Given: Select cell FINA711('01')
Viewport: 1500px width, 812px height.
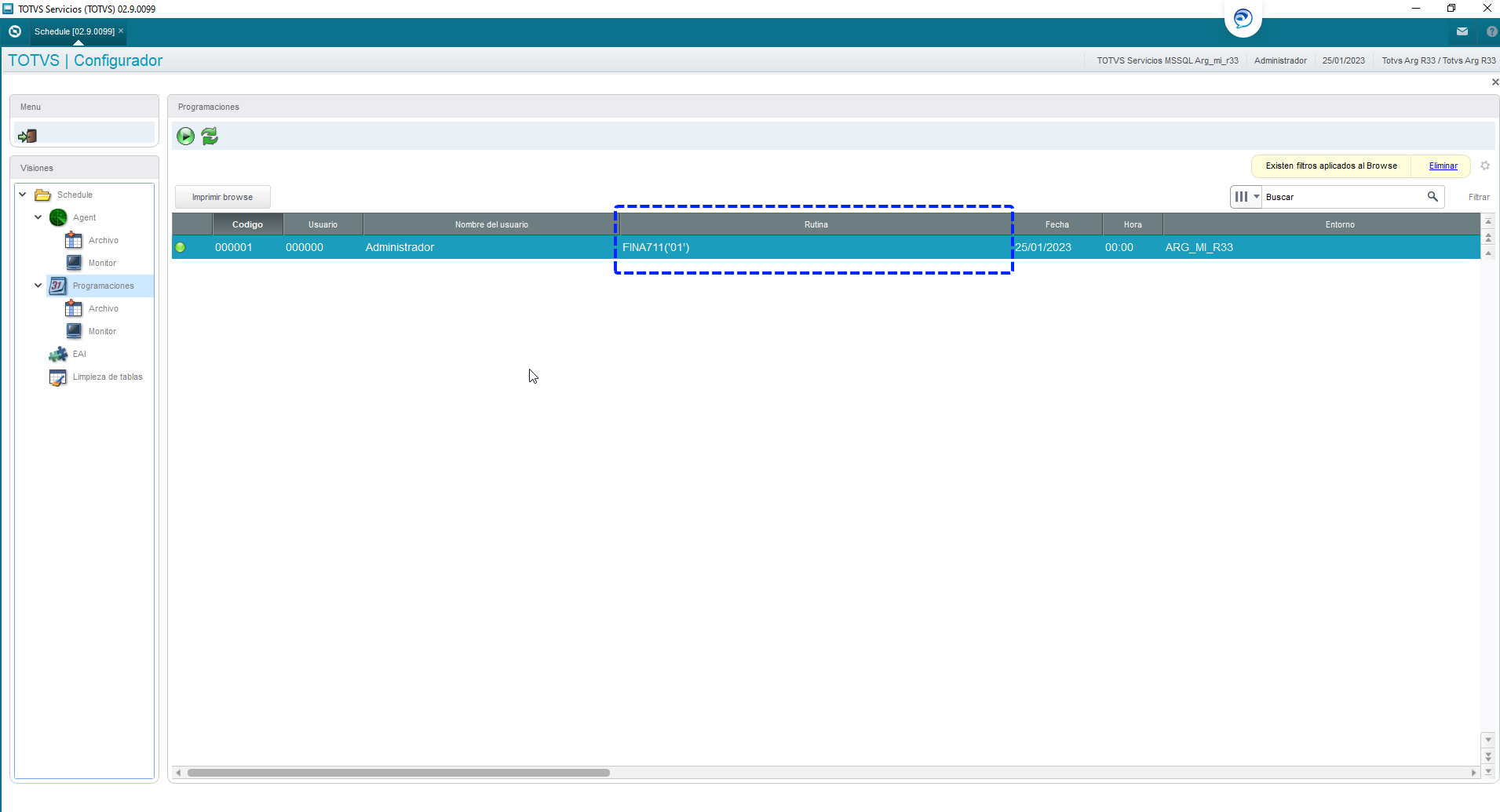Looking at the screenshot, I should 816,247.
